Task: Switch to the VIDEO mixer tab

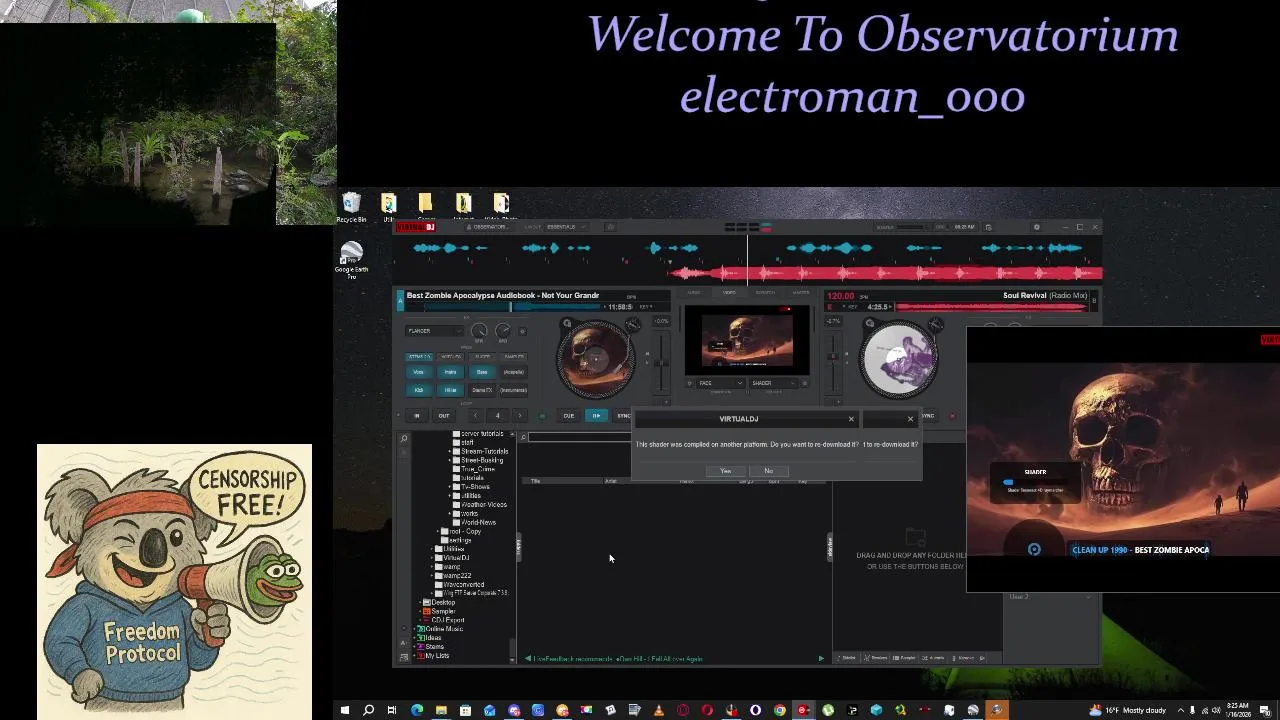Action: pyautogui.click(x=729, y=293)
